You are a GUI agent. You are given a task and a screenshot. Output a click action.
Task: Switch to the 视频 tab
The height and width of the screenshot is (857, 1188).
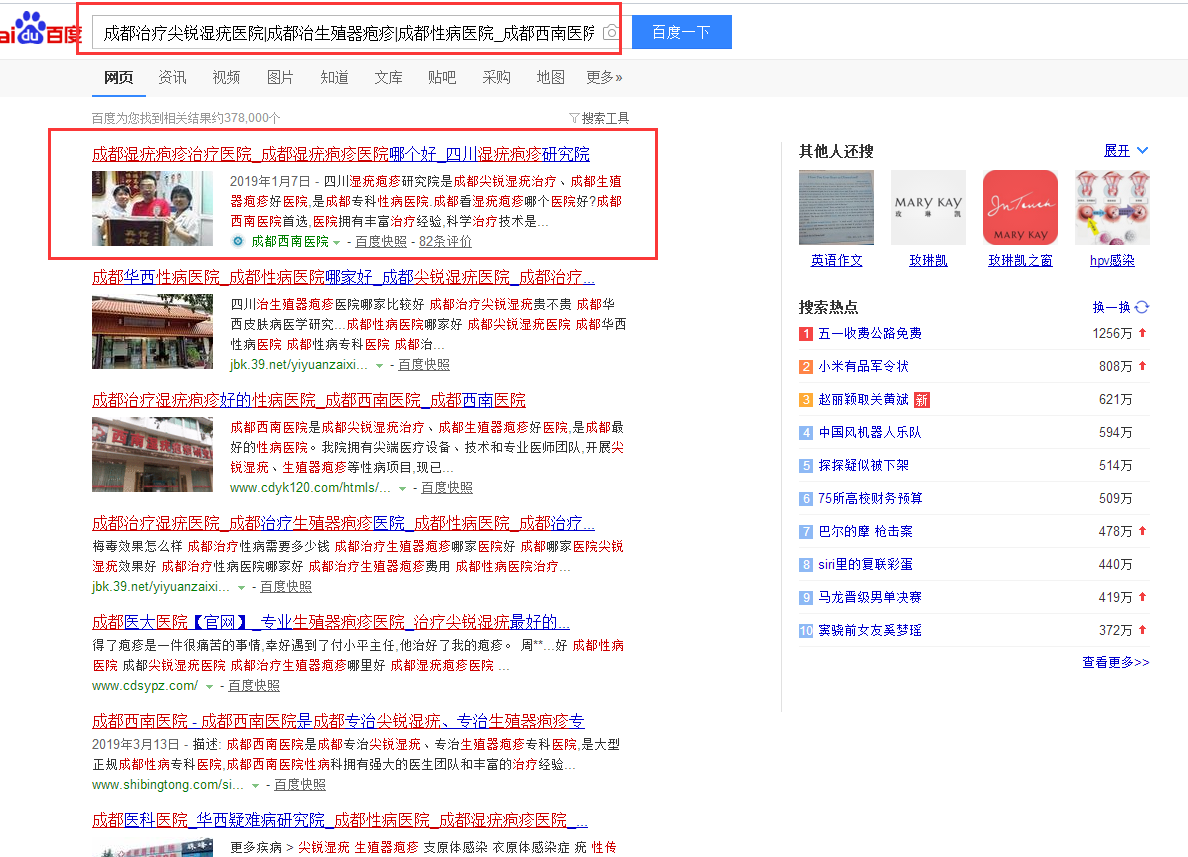pos(226,77)
